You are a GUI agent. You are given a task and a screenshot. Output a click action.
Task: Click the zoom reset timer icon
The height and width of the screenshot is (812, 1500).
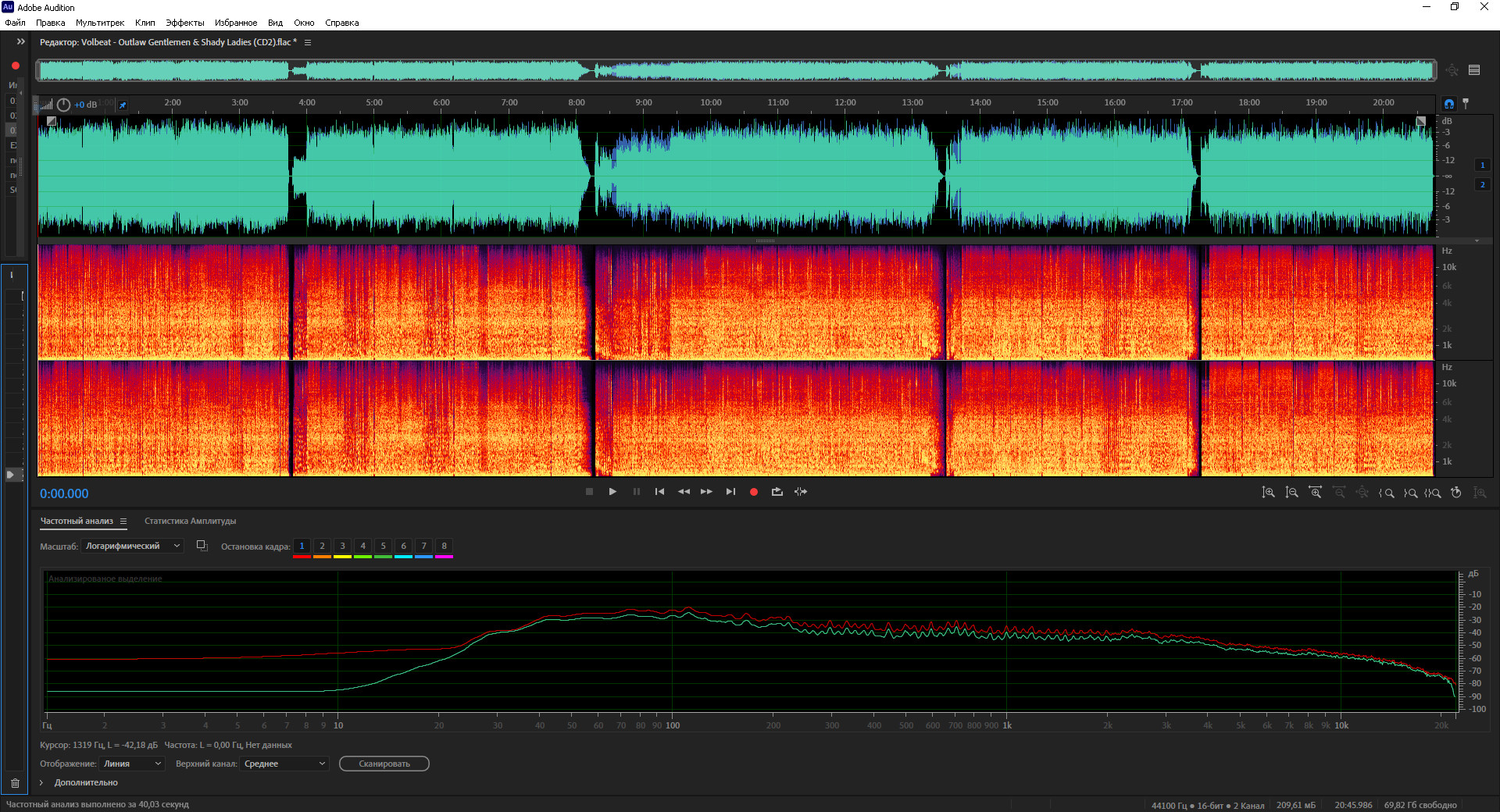(x=1456, y=493)
